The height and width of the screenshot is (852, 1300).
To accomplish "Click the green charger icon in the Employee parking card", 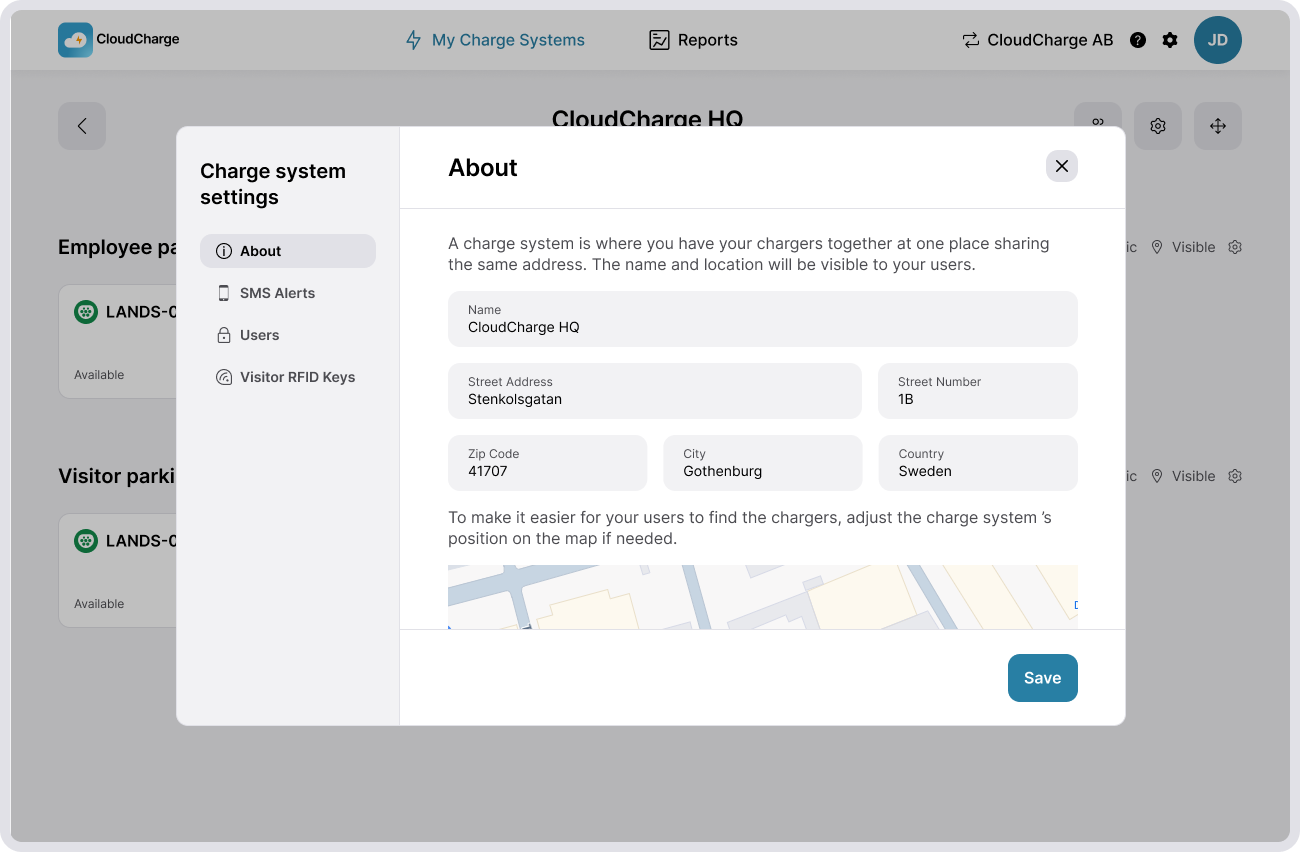I will (86, 312).
